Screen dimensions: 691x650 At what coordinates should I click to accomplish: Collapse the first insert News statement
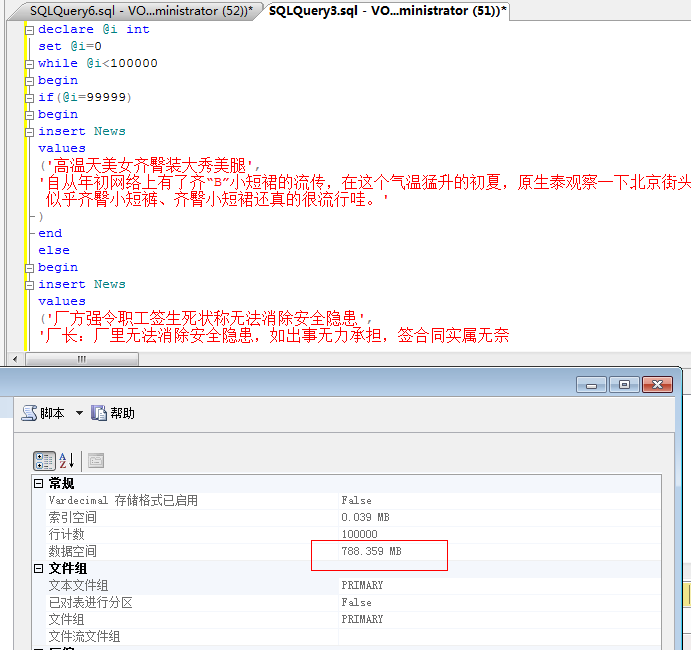pos(30,132)
